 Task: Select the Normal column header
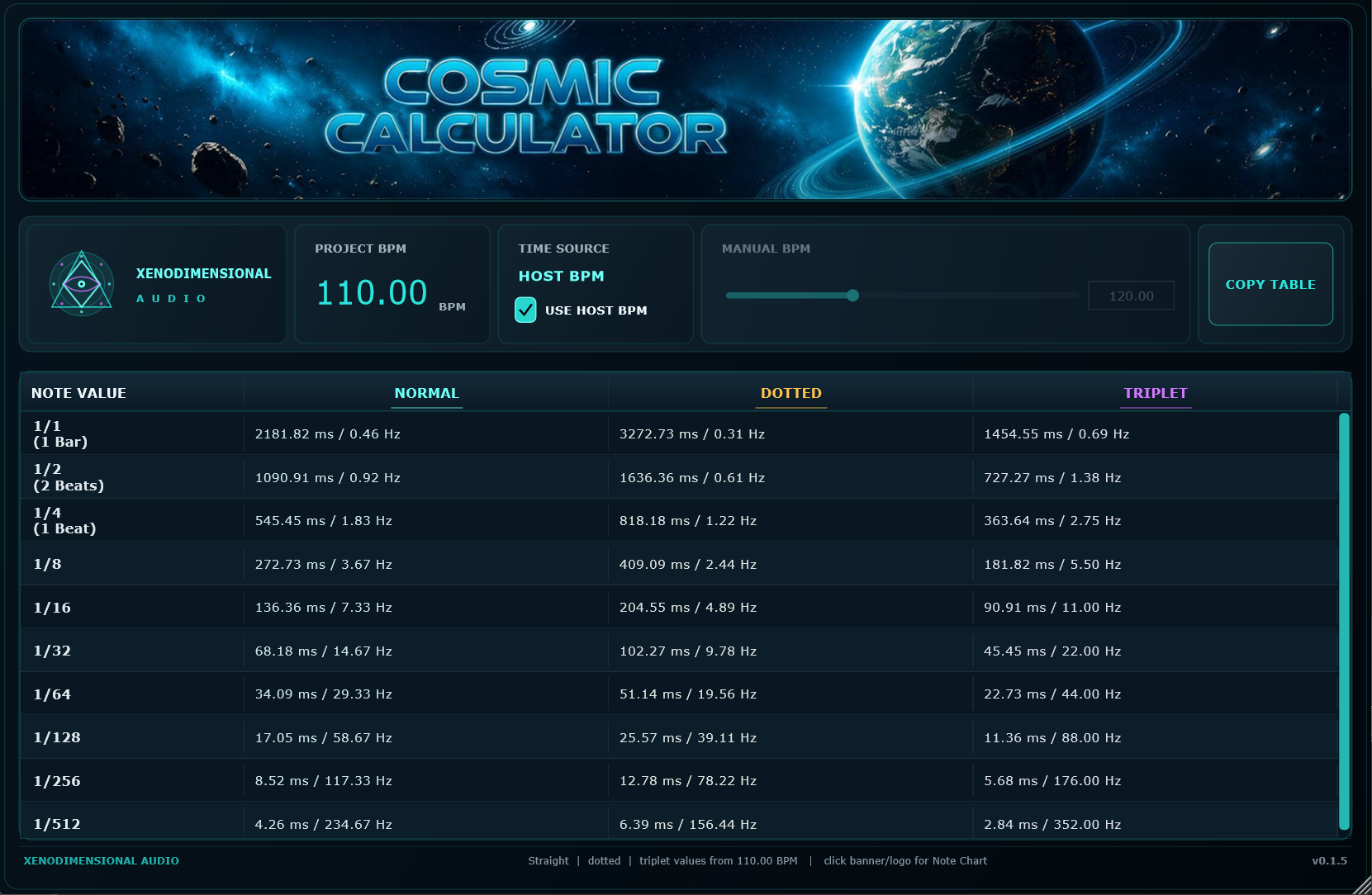pos(426,394)
